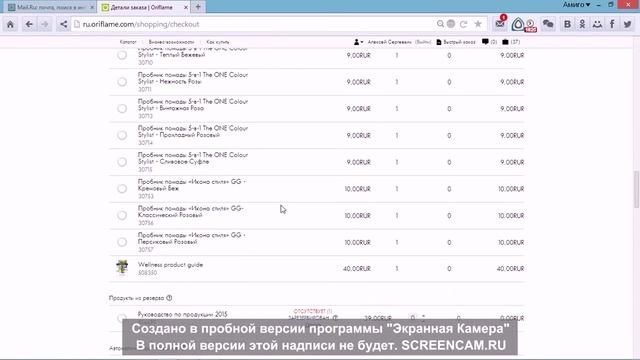The image size is (640, 360).
Task: Select the radio for Сливовое Суфле 30715
Action: [122, 162]
